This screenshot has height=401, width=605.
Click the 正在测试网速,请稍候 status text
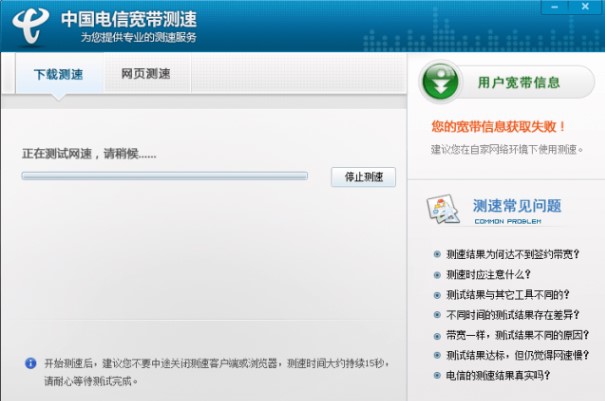click(x=89, y=154)
